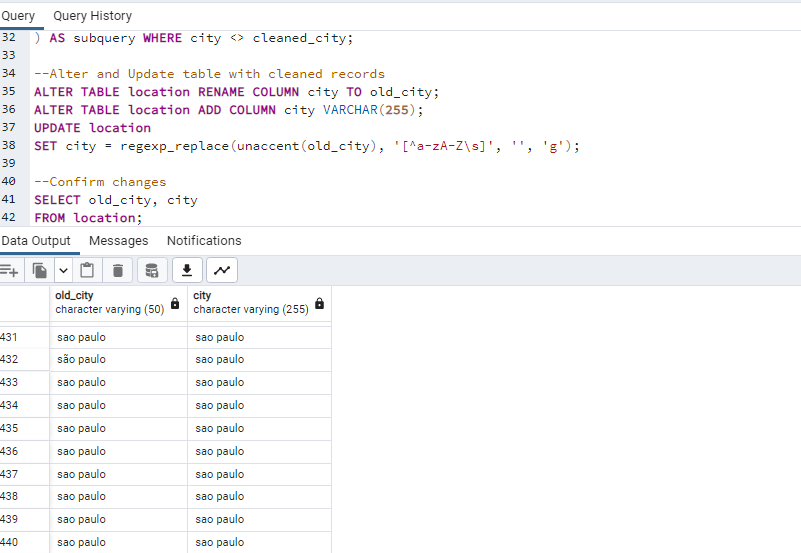Click 'SELECT old_city, city' line in editor
Screen dimensions: 801x553
coord(116,200)
